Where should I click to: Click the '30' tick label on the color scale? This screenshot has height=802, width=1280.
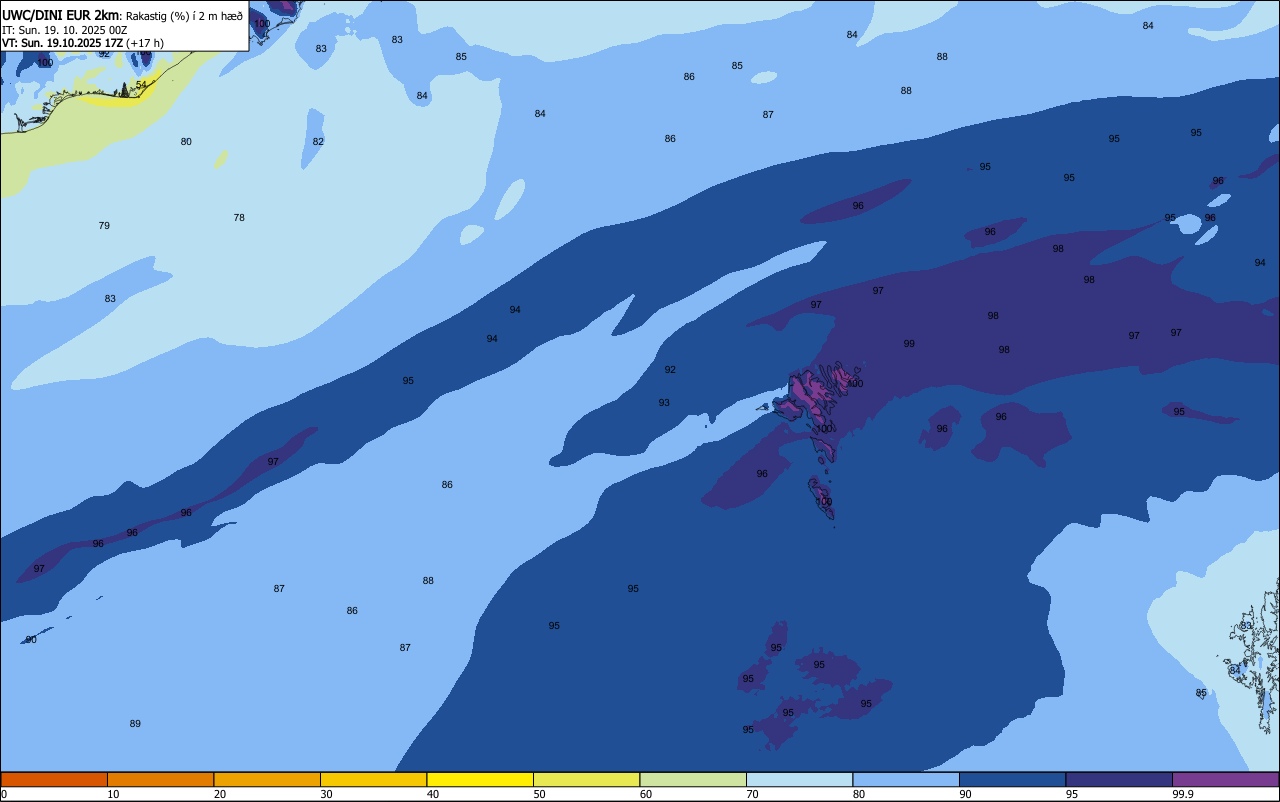pos(326,794)
